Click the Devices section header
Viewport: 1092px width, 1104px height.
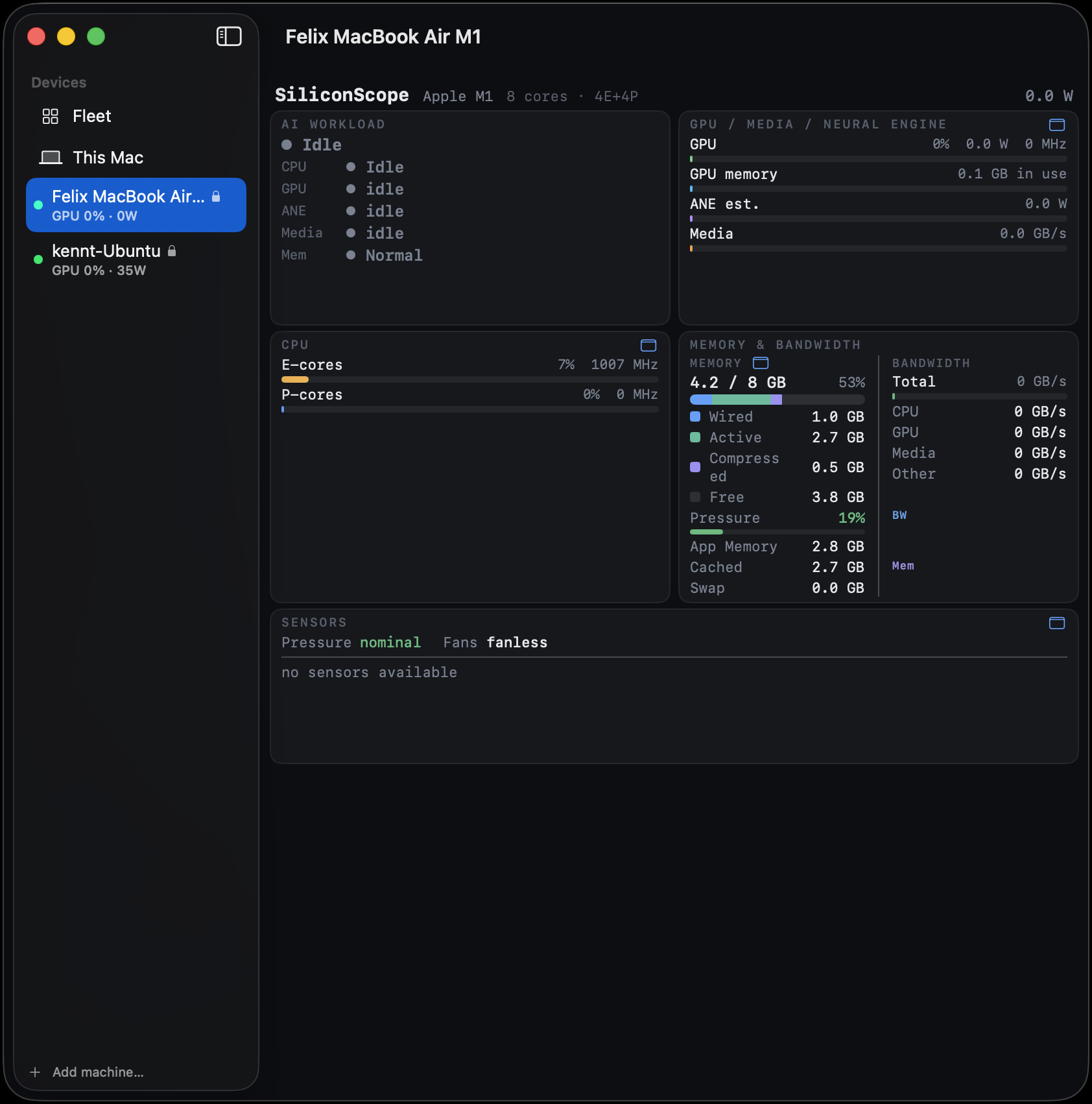pyautogui.click(x=59, y=82)
